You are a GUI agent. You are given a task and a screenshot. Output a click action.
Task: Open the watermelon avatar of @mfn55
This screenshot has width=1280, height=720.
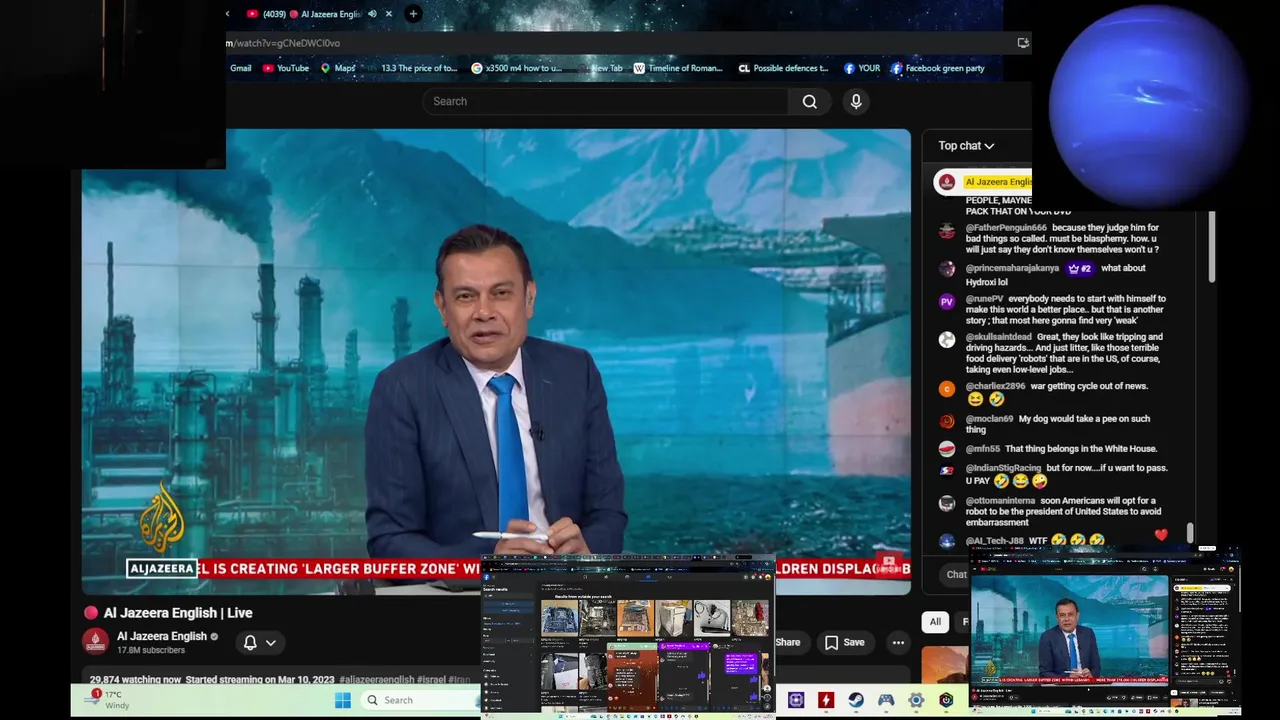pyautogui.click(x=947, y=449)
